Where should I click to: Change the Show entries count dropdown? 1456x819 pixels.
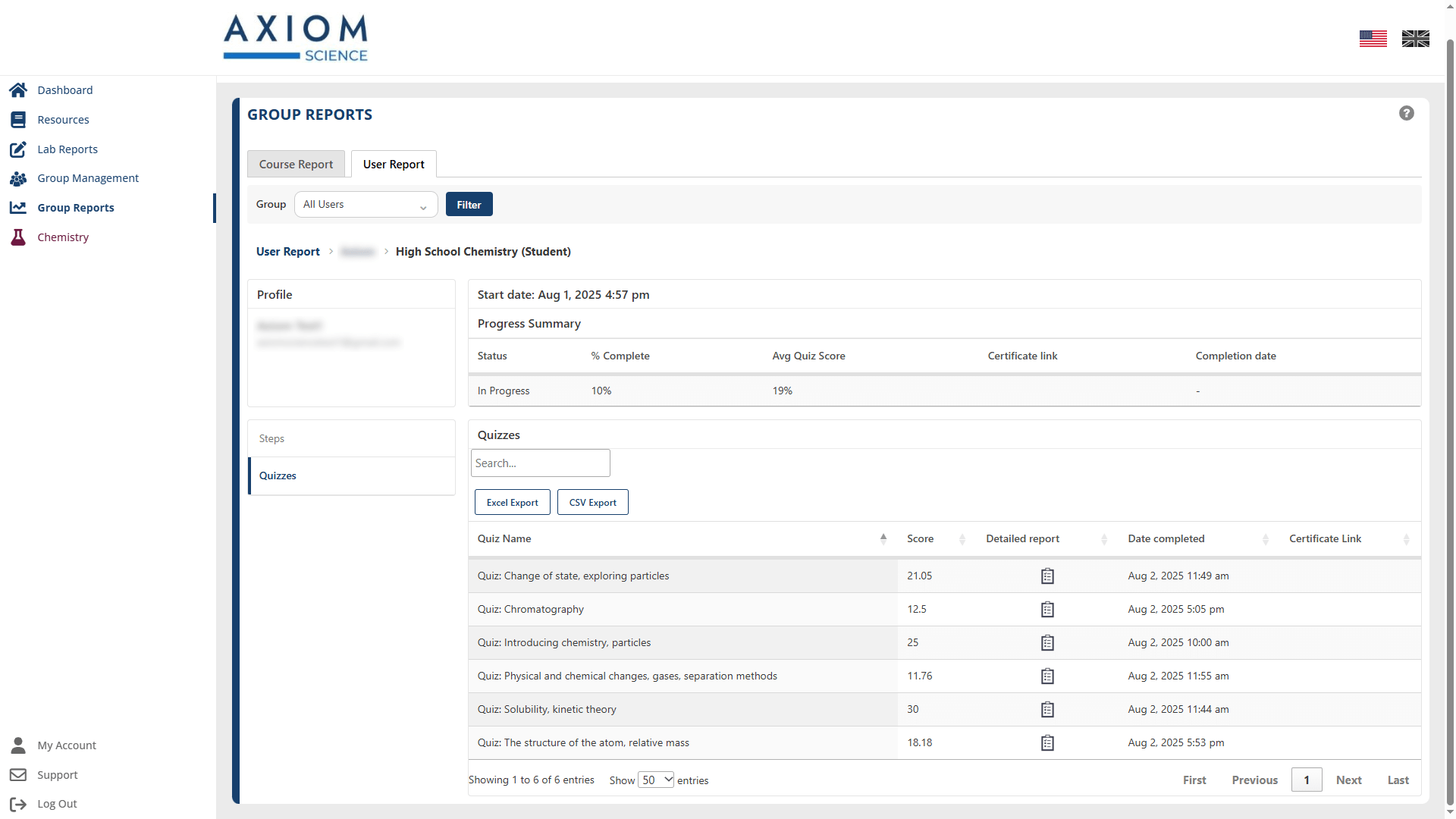click(x=655, y=780)
